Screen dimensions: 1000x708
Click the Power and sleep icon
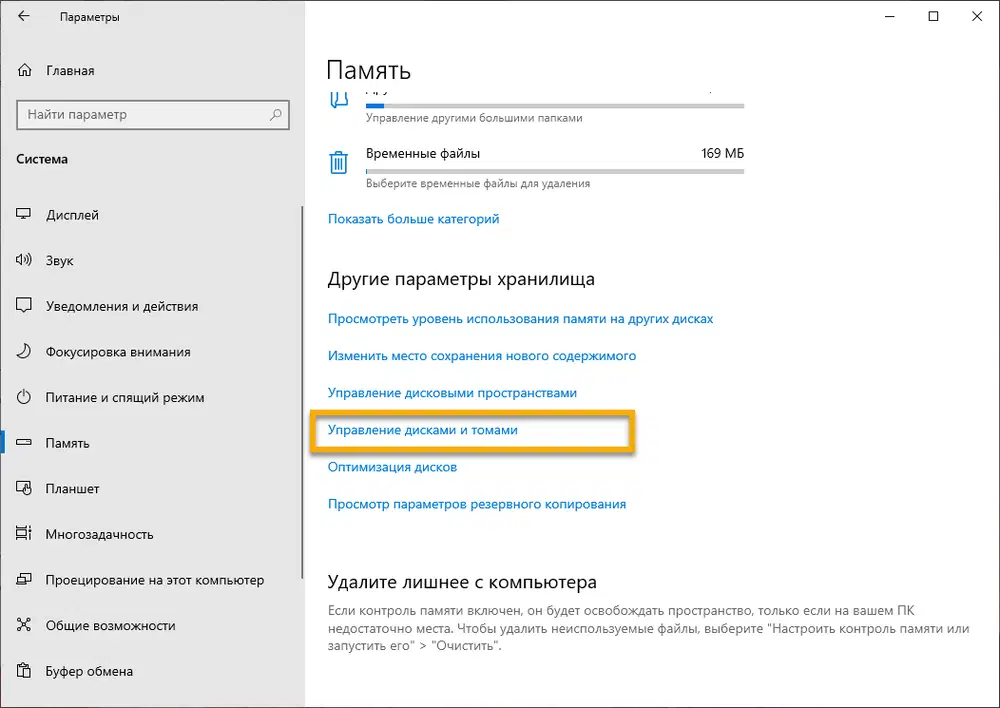tap(25, 398)
